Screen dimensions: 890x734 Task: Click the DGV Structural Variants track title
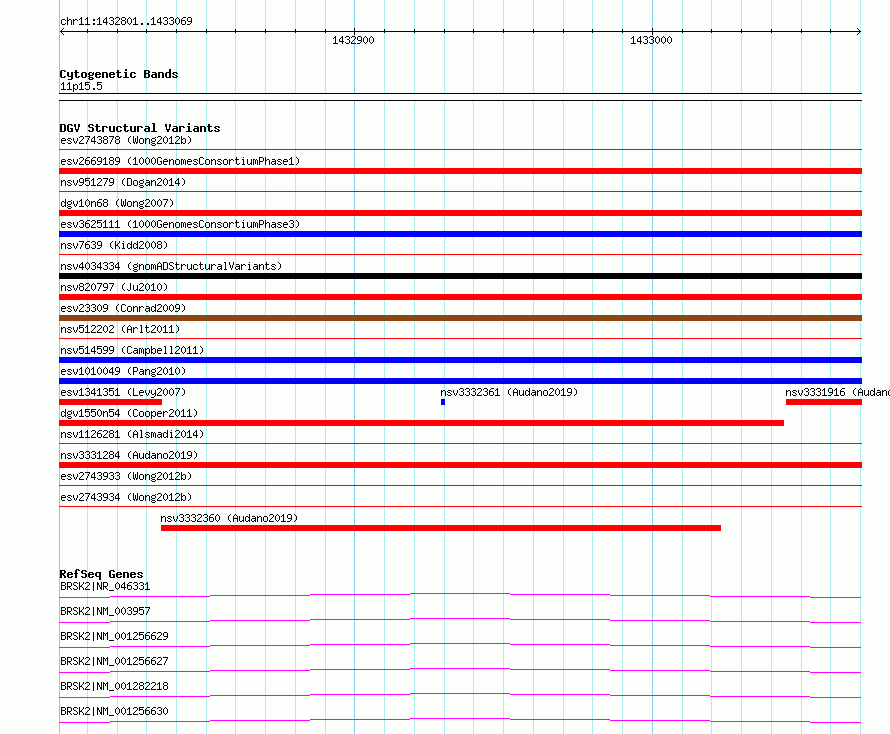(140, 128)
